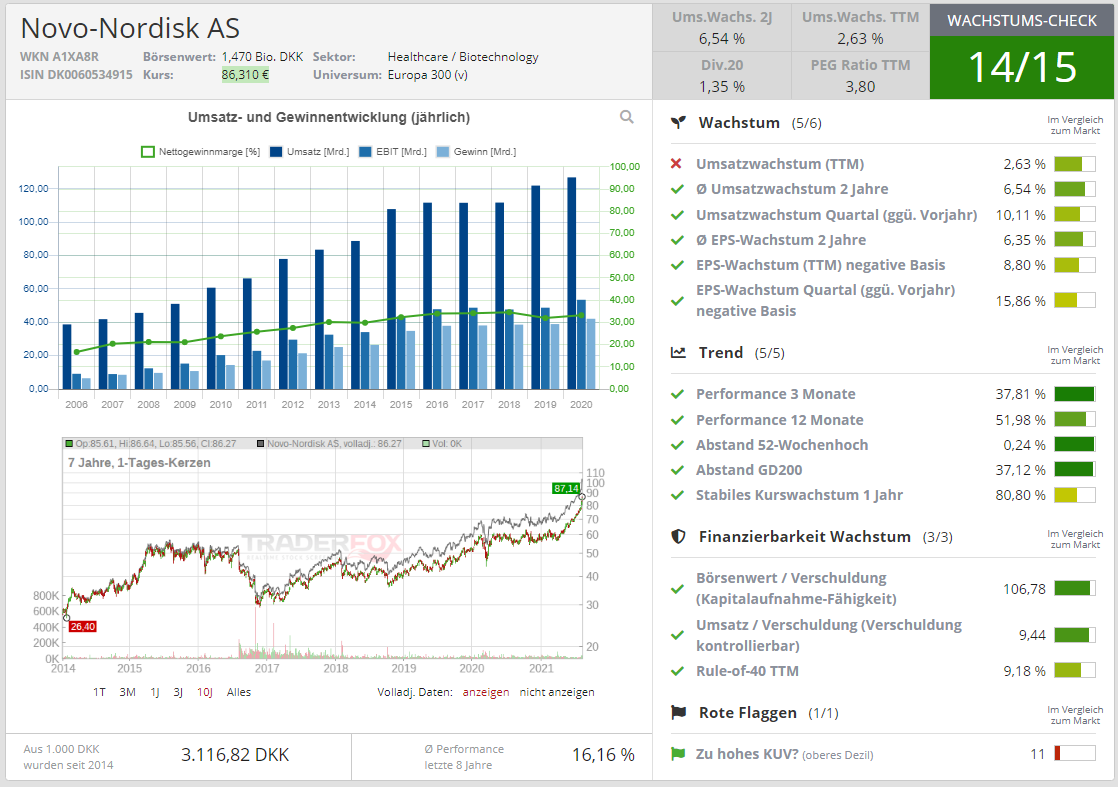The height and width of the screenshot is (787, 1118).
Task: Click the highlighted Kurs value 86,310 €
Action: click(x=245, y=74)
